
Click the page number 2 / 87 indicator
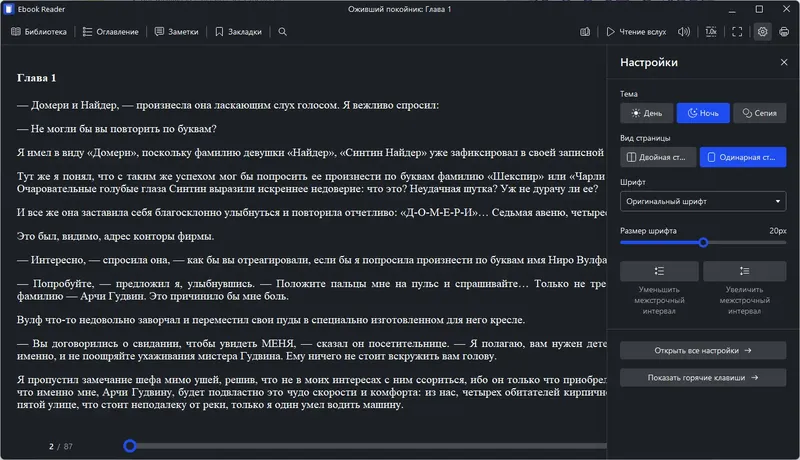tap(61, 447)
